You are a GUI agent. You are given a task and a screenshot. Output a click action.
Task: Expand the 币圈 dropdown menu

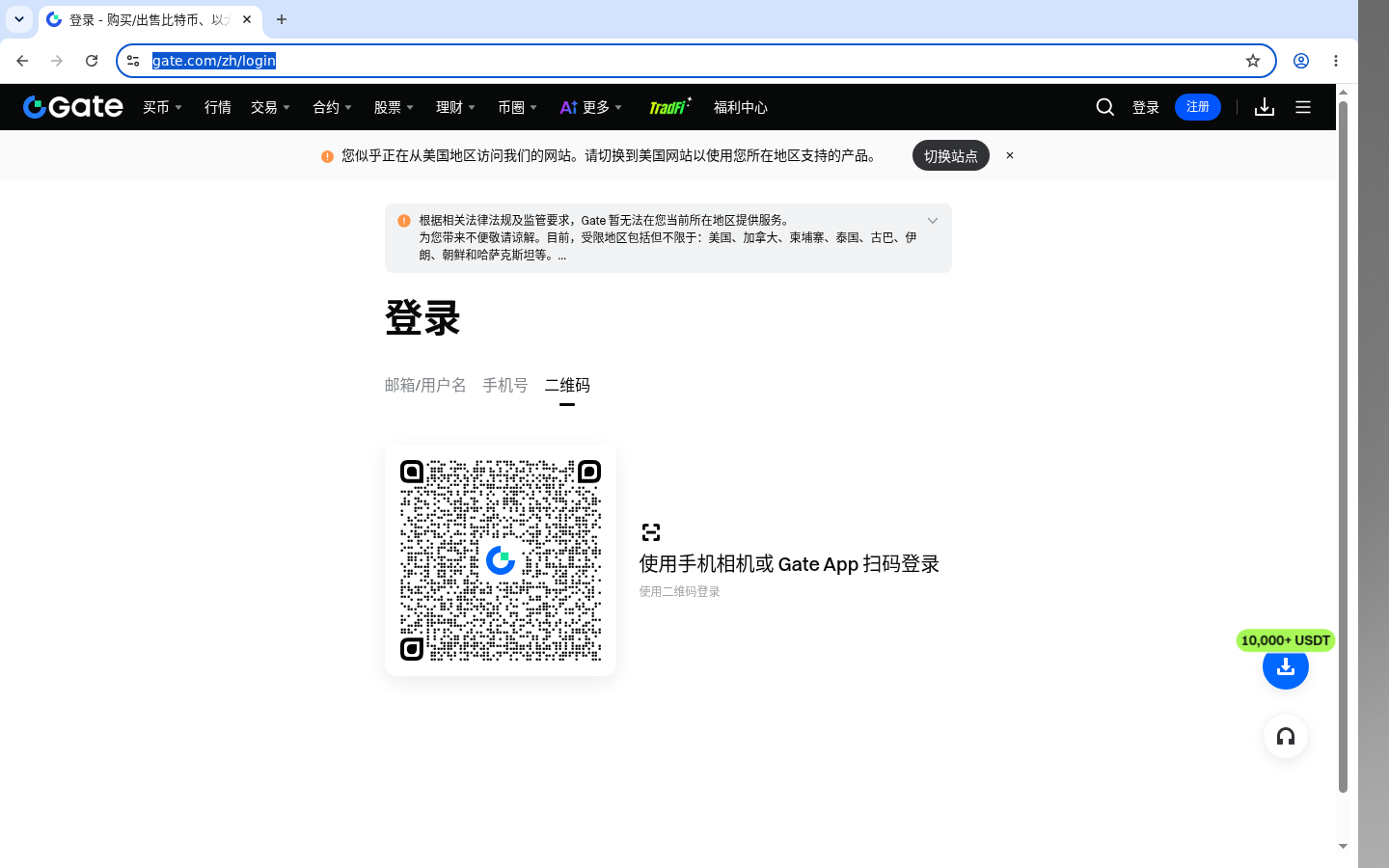pos(517,107)
